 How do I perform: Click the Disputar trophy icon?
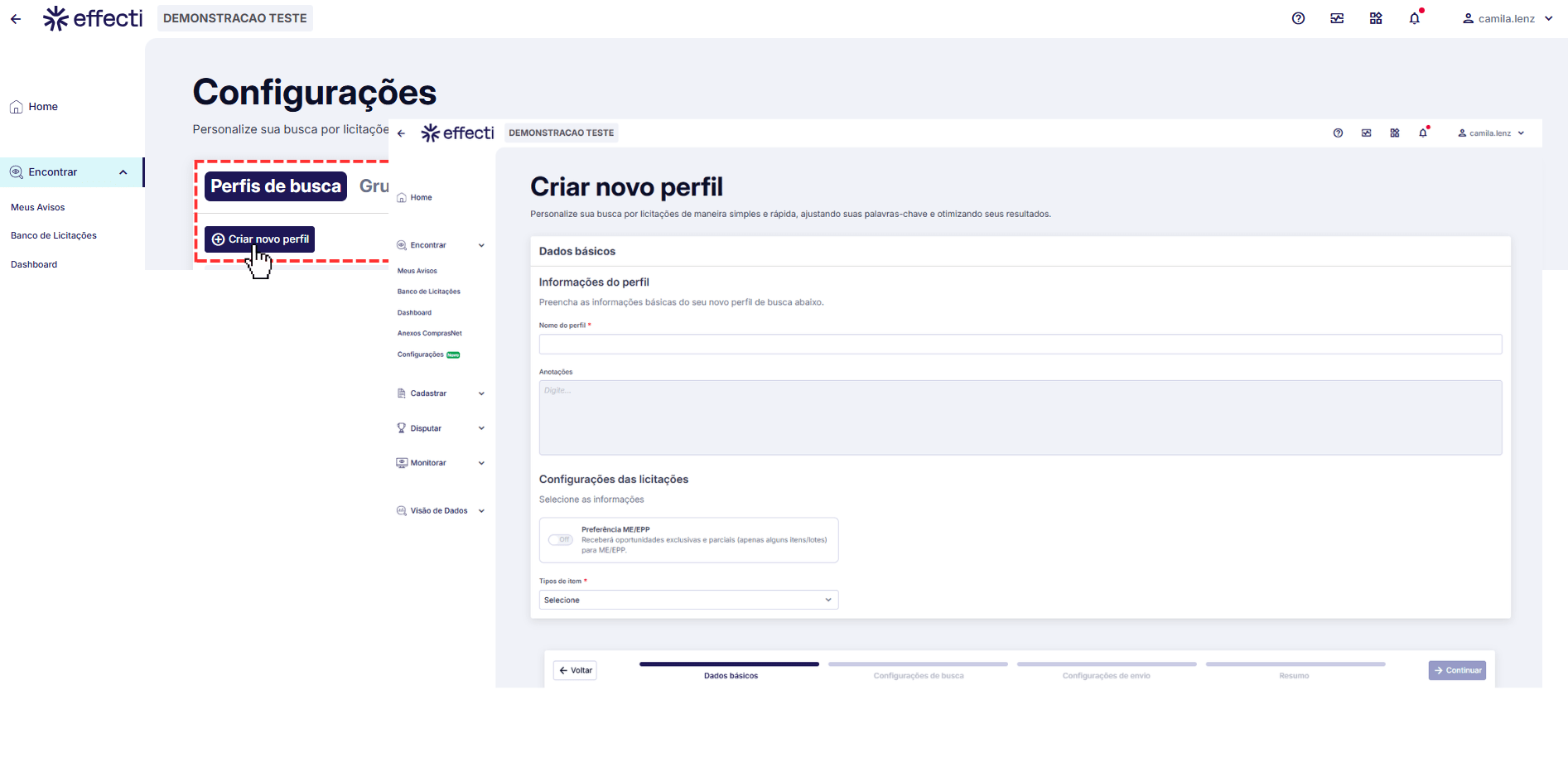pos(402,428)
